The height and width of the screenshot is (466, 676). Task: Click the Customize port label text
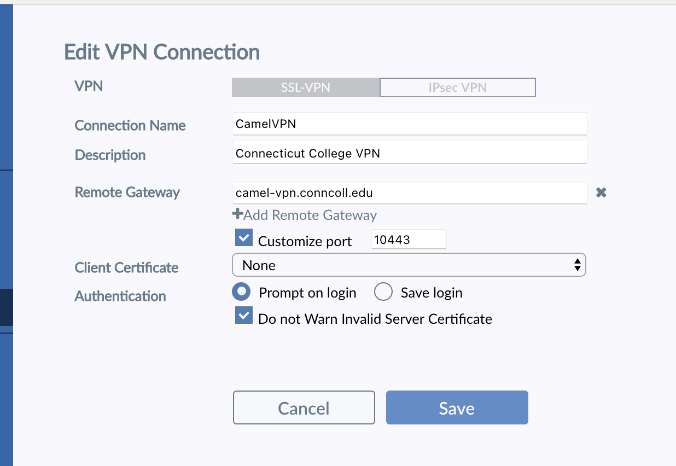(x=305, y=241)
